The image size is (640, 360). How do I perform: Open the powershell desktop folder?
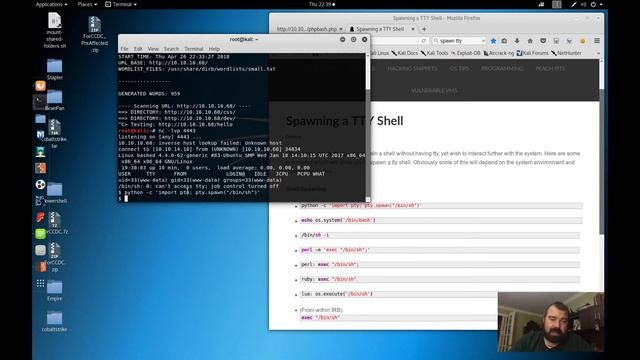click(55, 193)
